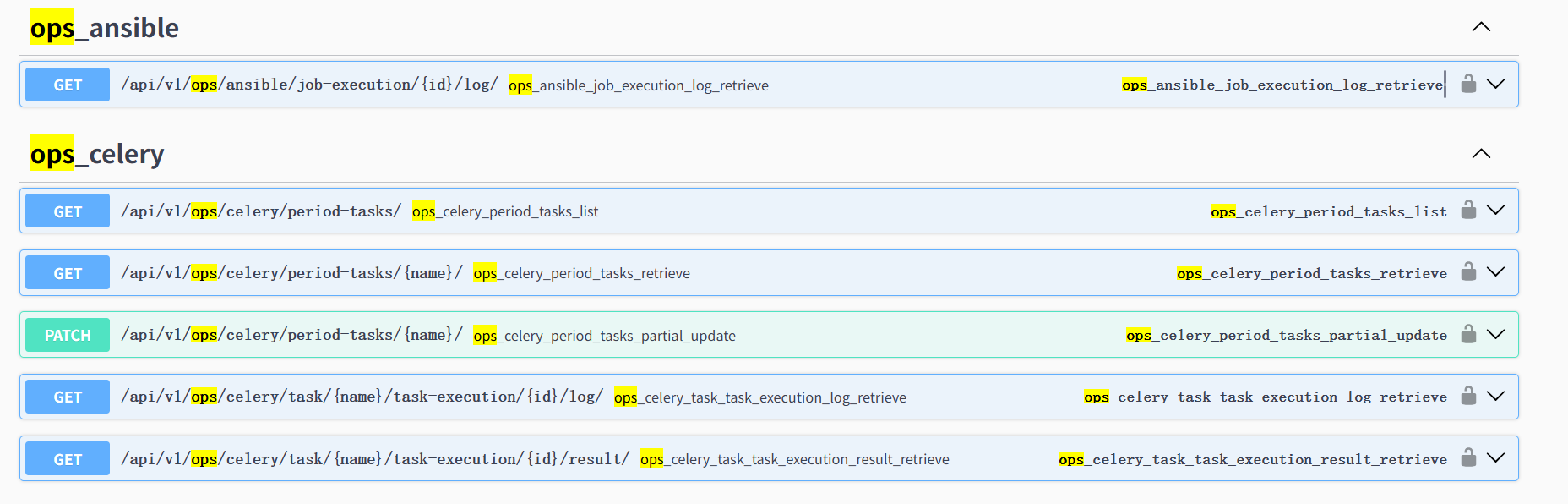The image size is (1568, 504).
Task: Expand the PATCH period-tasks endpoint chevron
Action: point(1495,335)
